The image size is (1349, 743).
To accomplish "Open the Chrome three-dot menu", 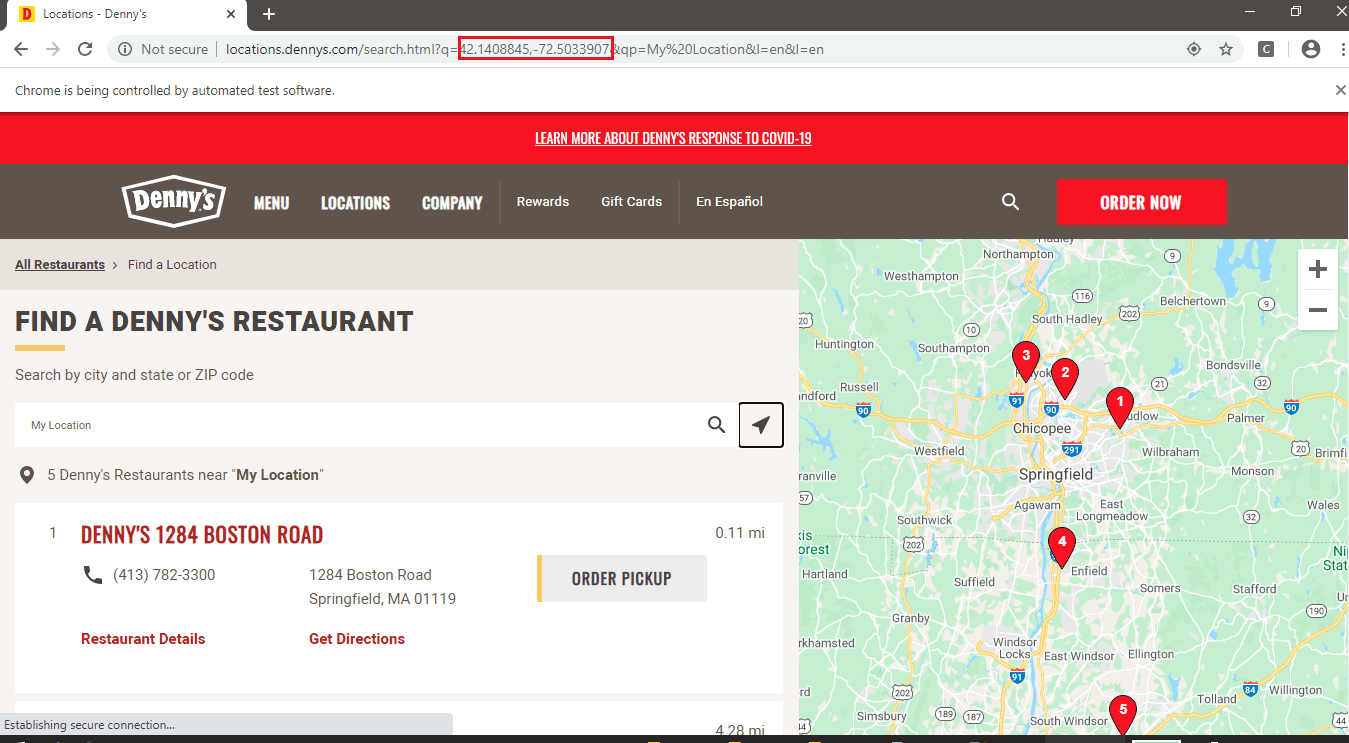I will coord(1342,48).
